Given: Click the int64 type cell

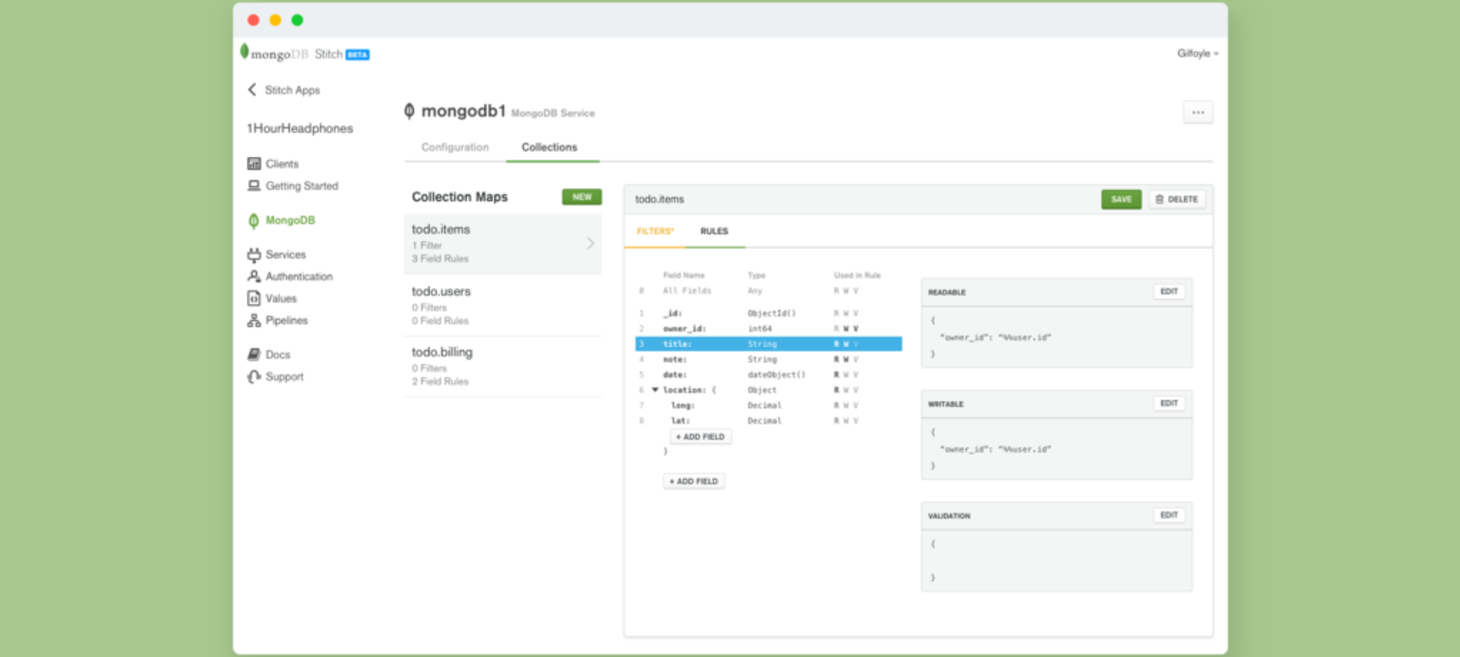Looking at the screenshot, I should pyautogui.click(x=759, y=328).
